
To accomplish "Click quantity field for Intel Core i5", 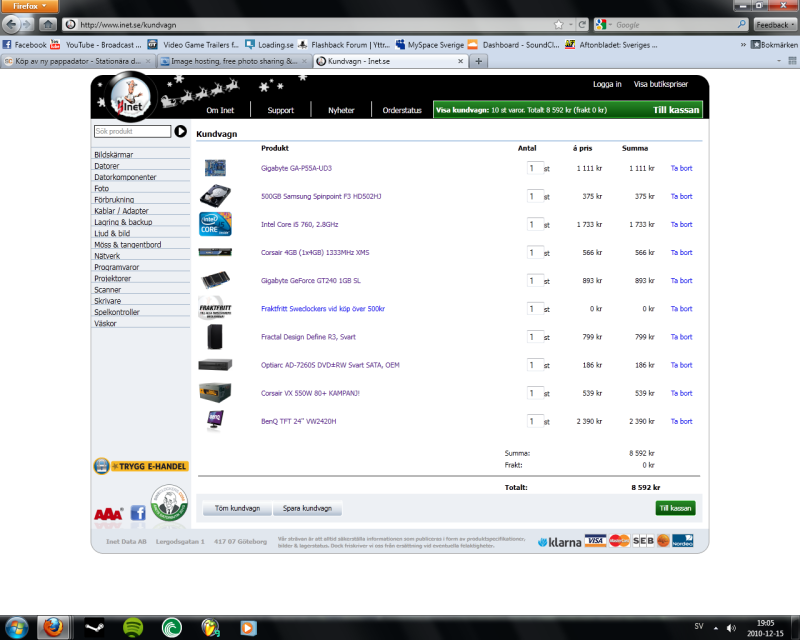I will [x=535, y=225].
